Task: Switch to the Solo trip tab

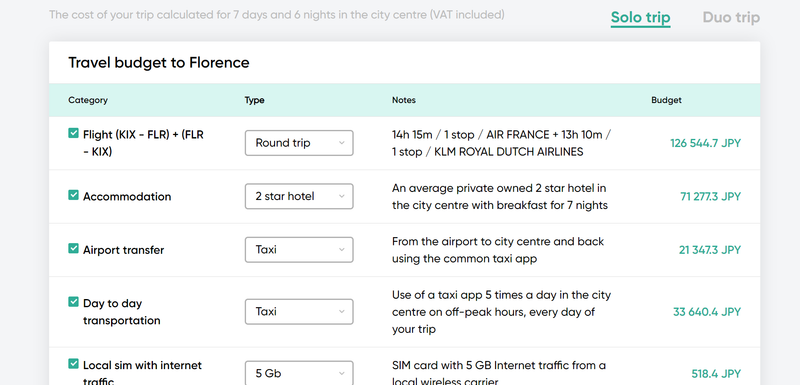Action: (x=640, y=17)
